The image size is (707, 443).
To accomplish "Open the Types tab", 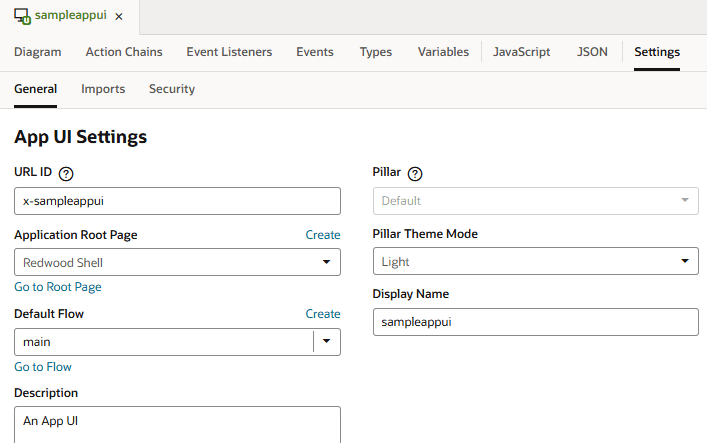I will click(376, 52).
